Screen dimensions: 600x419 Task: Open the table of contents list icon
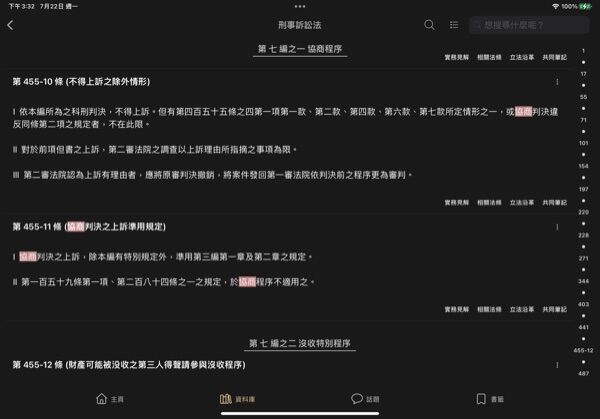(454, 25)
